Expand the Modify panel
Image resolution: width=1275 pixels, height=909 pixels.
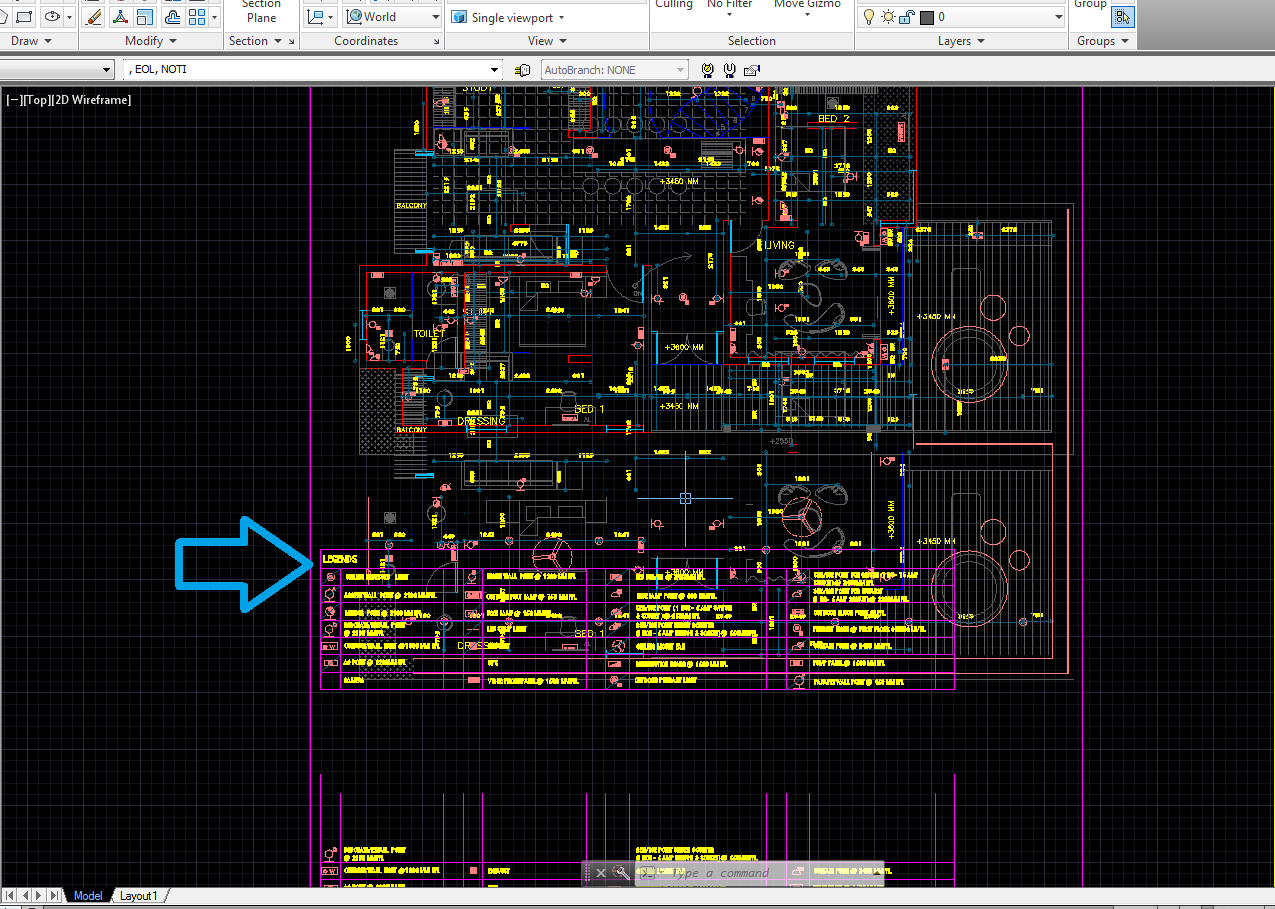click(151, 41)
